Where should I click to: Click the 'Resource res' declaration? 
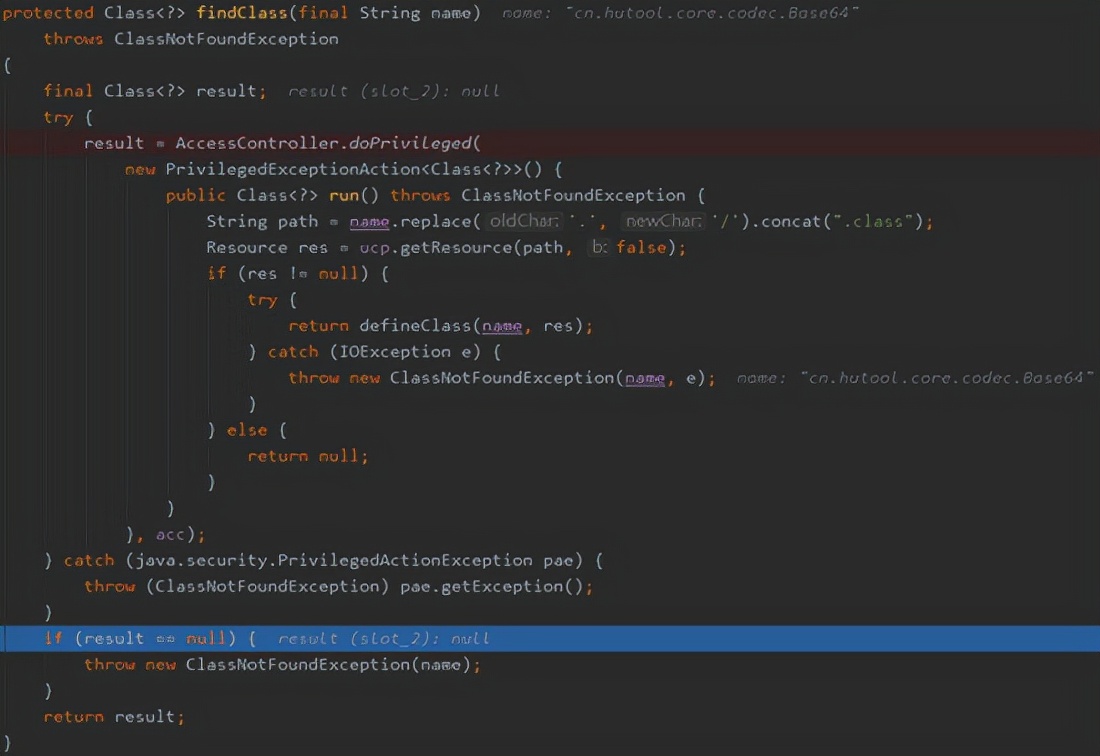coord(267,247)
